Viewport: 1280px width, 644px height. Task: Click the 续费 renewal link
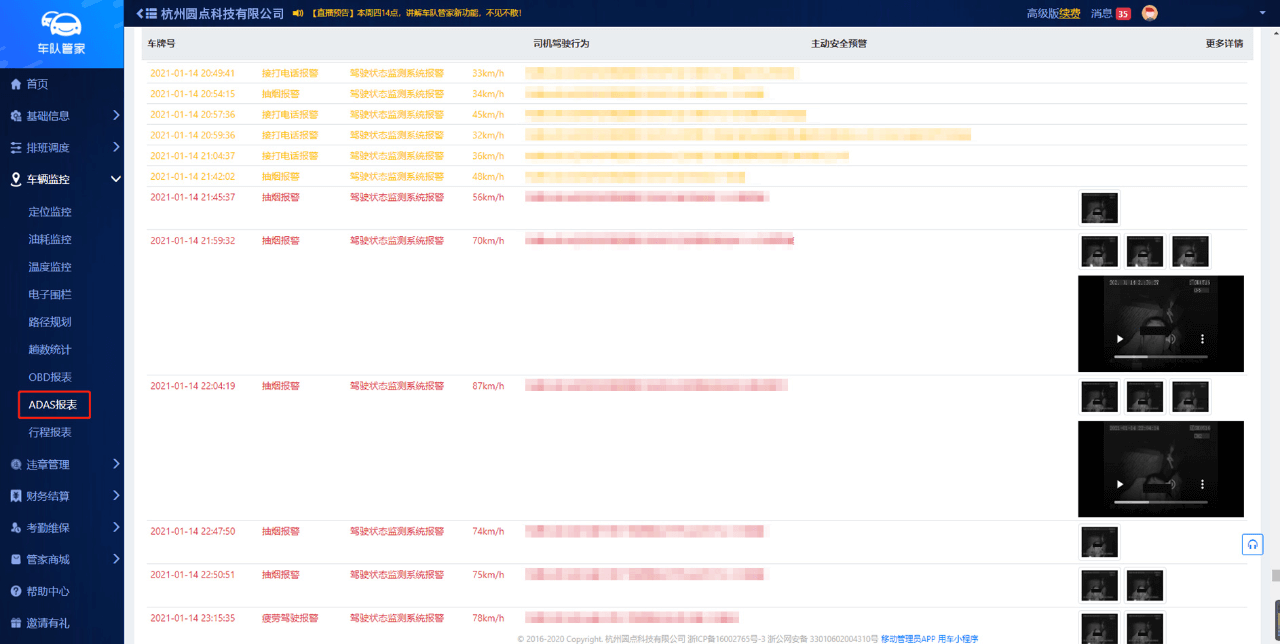point(1070,14)
